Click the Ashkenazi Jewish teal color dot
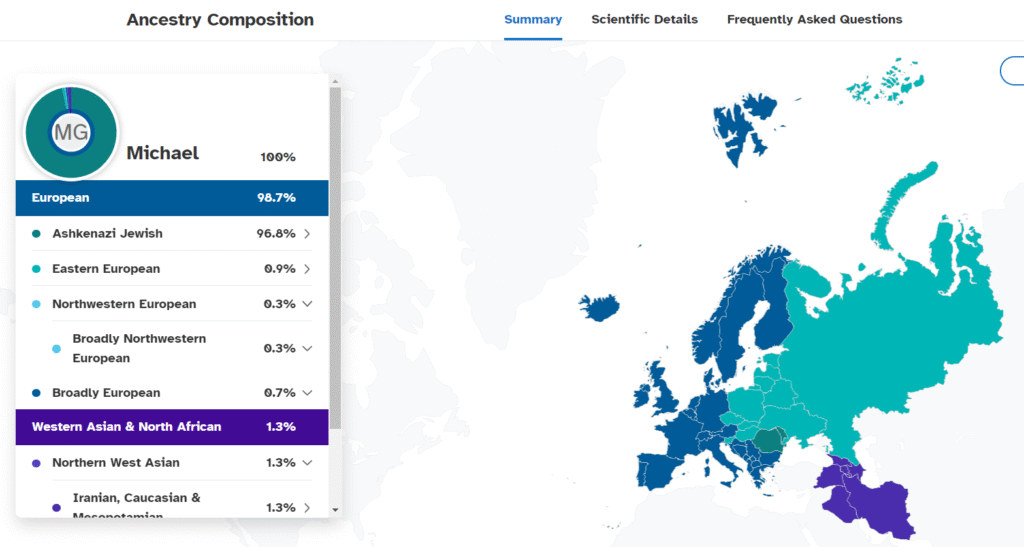Image resolution: width=1024 pixels, height=547 pixels. [37, 234]
